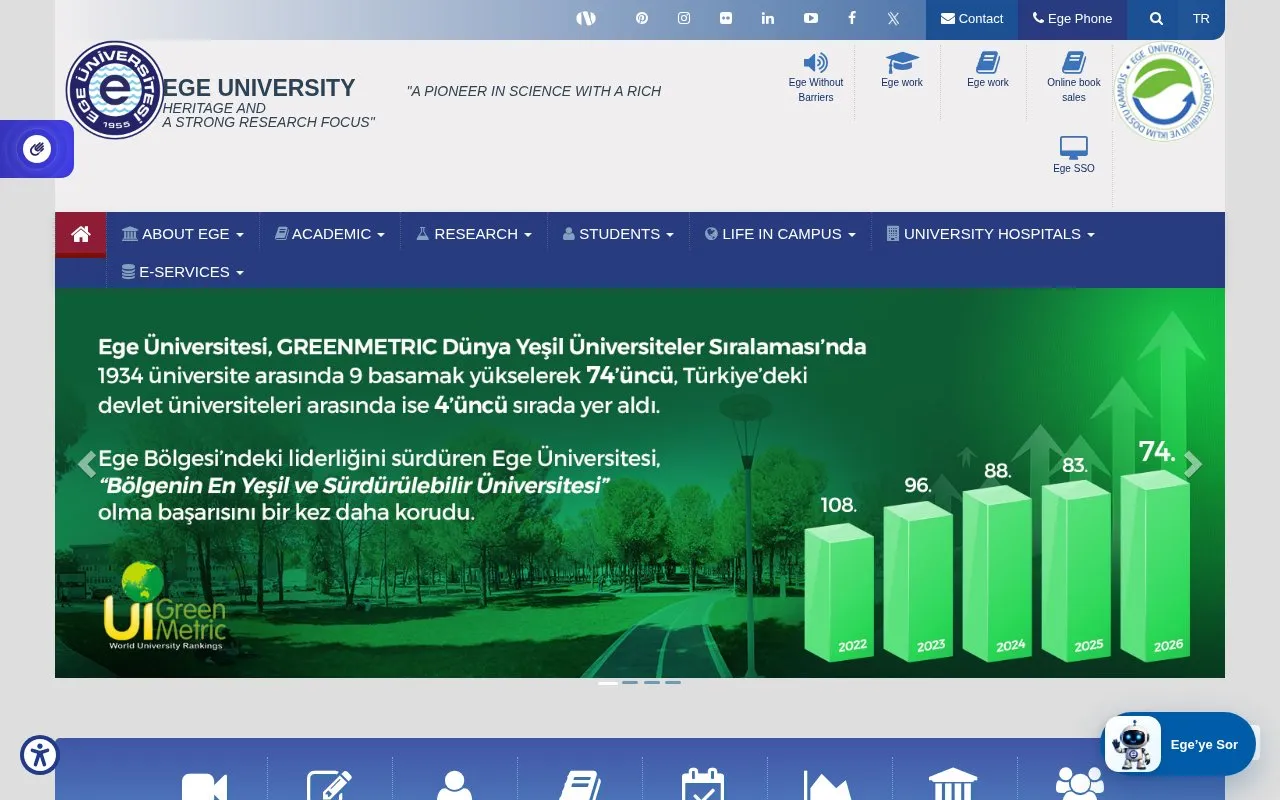
Task: Open the Instagram social icon
Action: [x=684, y=18]
